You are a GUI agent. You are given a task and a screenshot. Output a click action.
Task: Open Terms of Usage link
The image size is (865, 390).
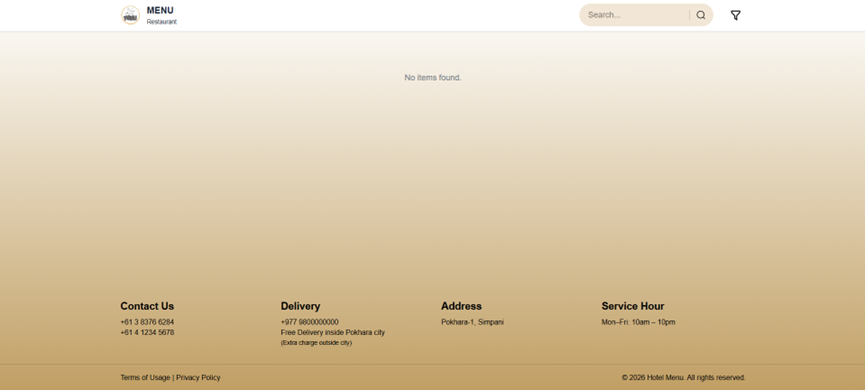tap(145, 378)
